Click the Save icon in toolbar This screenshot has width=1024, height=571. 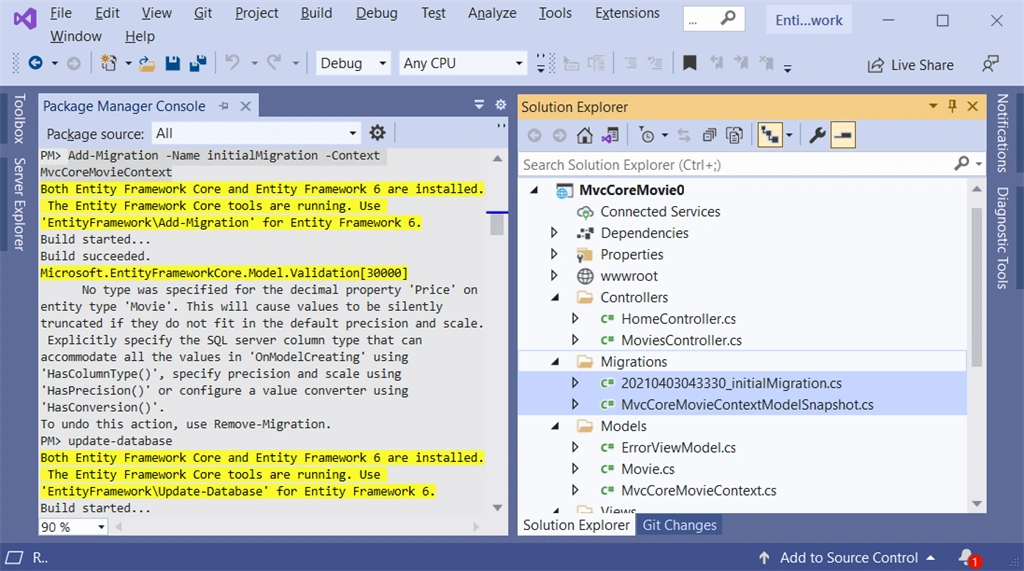point(172,63)
